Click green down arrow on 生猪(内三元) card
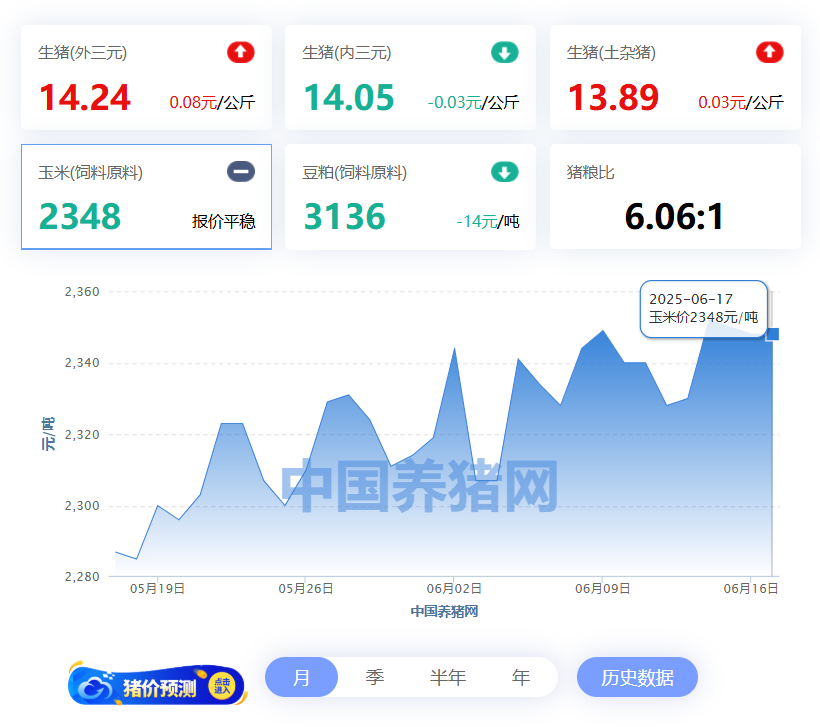820x727 pixels. coord(505,52)
